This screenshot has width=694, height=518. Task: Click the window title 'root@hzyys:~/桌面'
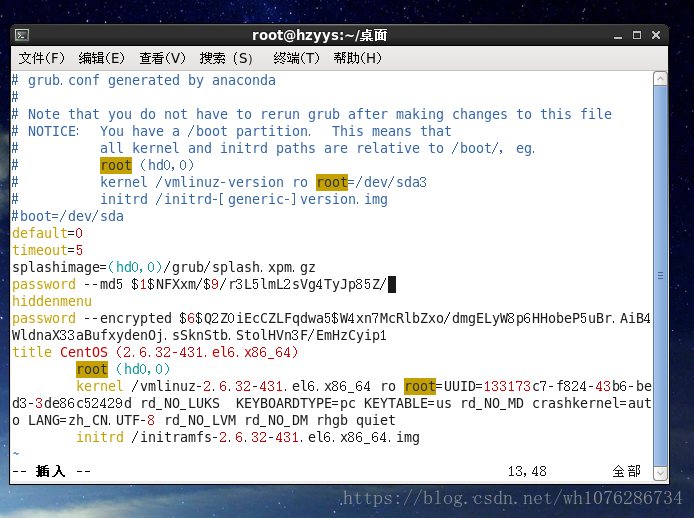320,35
